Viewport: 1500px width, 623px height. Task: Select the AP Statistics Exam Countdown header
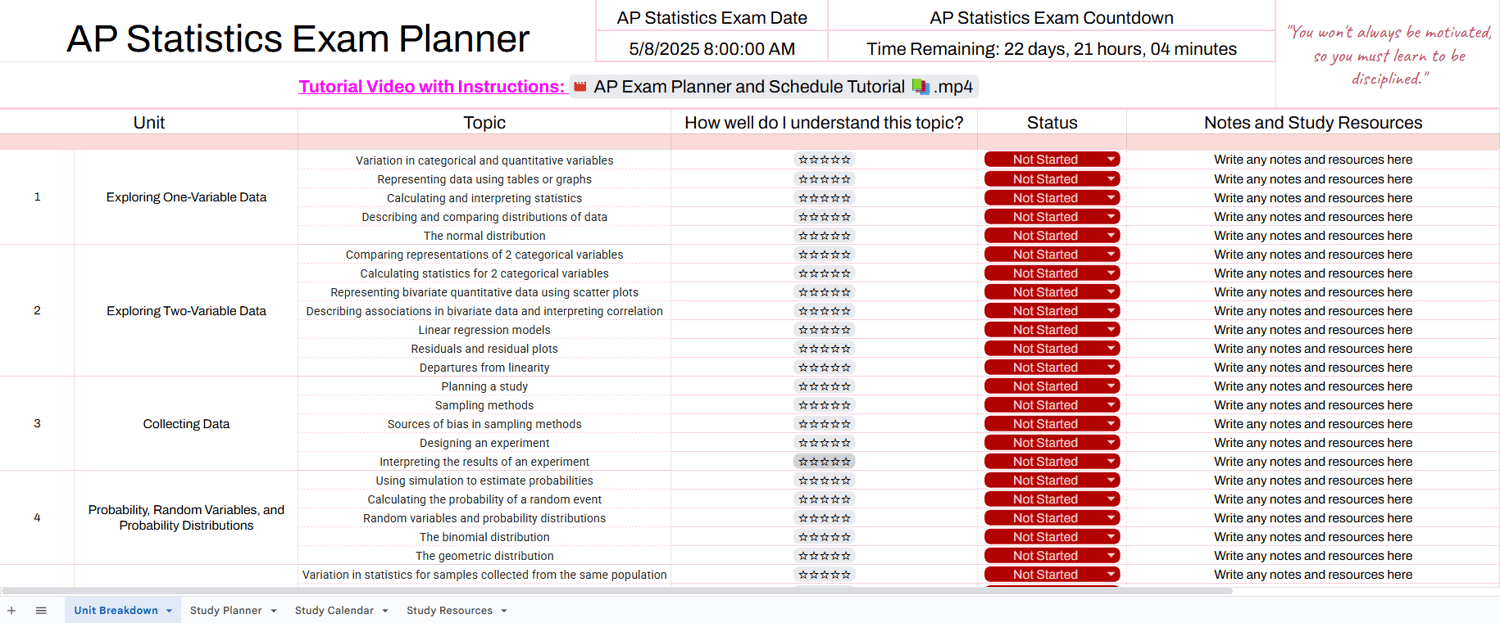[x=1052, y=17]
